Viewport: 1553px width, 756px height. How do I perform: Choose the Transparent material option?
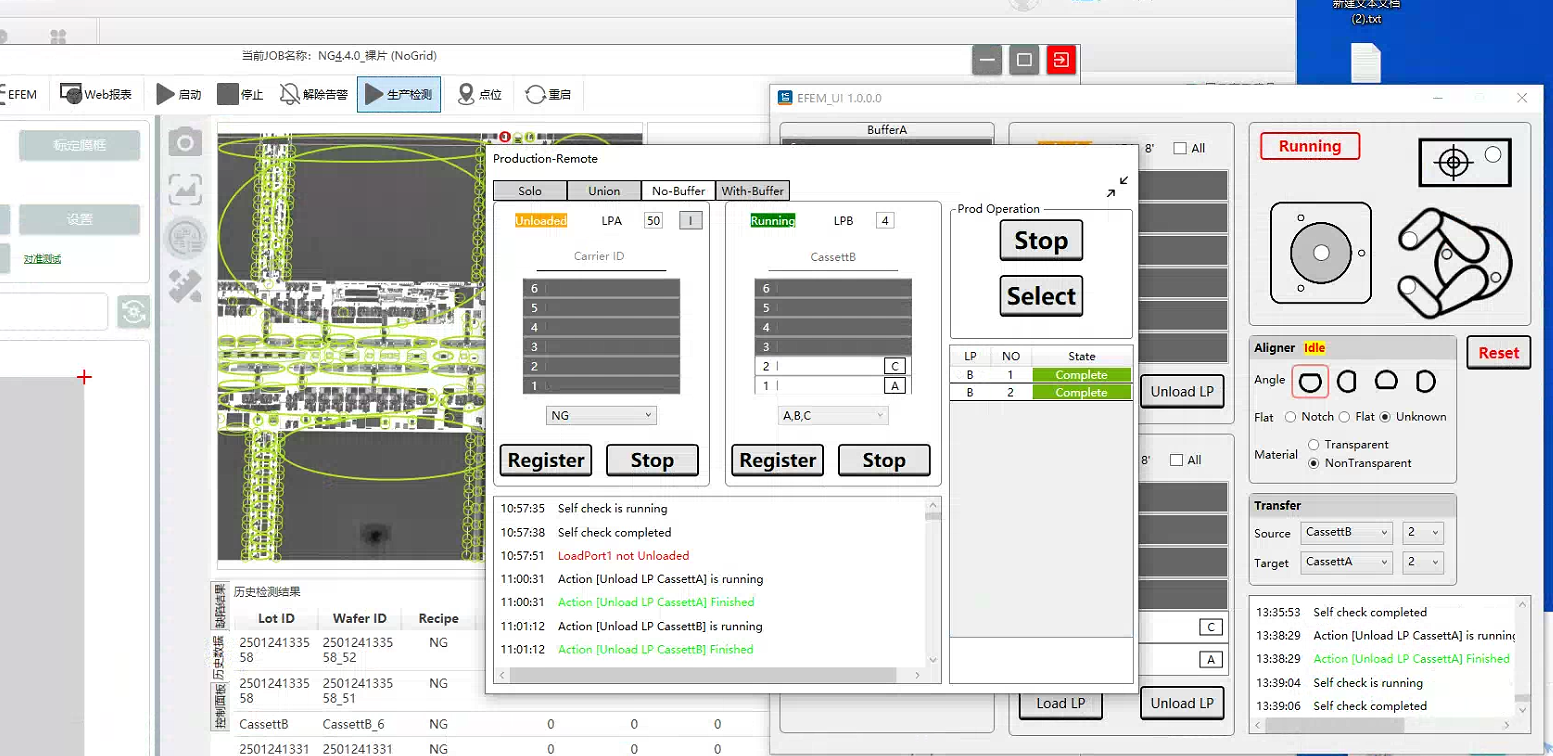tap(1314, 444)
